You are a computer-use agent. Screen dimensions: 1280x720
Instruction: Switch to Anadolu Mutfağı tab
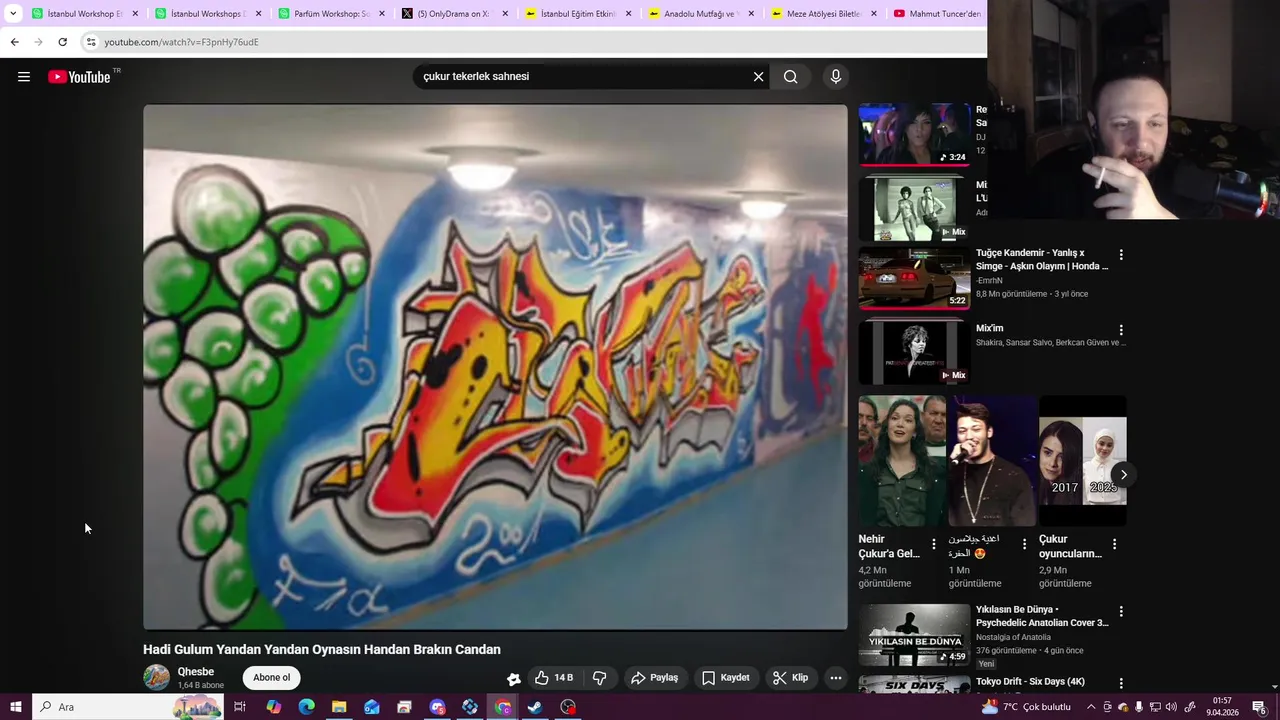coord(702,14)
